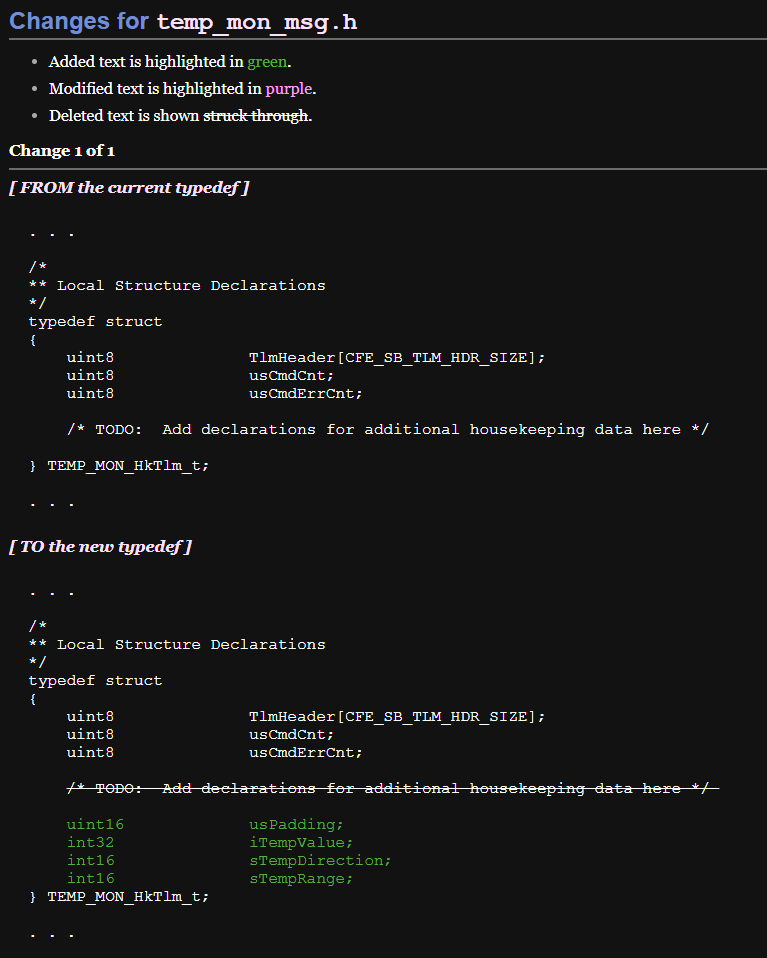Click the added "sTempRange;" field name
The height and width of the screenshot is (958, 767).
pos(301,878)
